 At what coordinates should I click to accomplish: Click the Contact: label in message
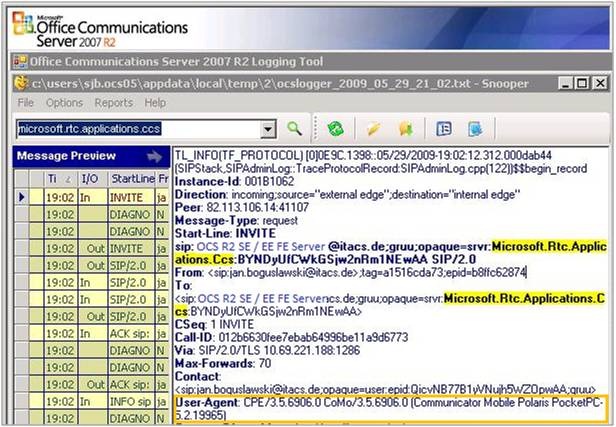[198, 376]
